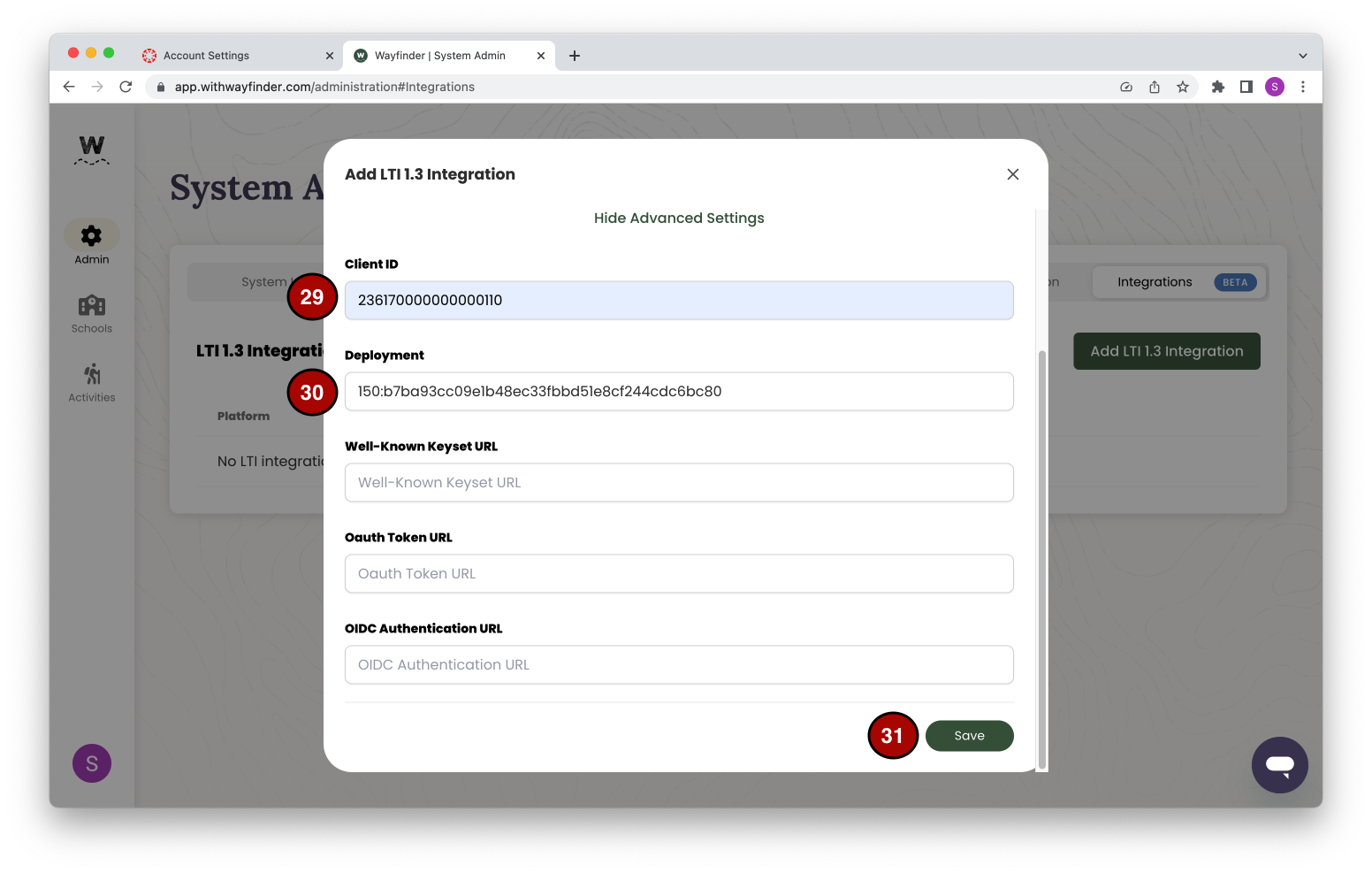Image resolution: width=1372 pixels, height=873 pixels.
Task: Click the Well-Known Keyset URL label
Action: 421,446
